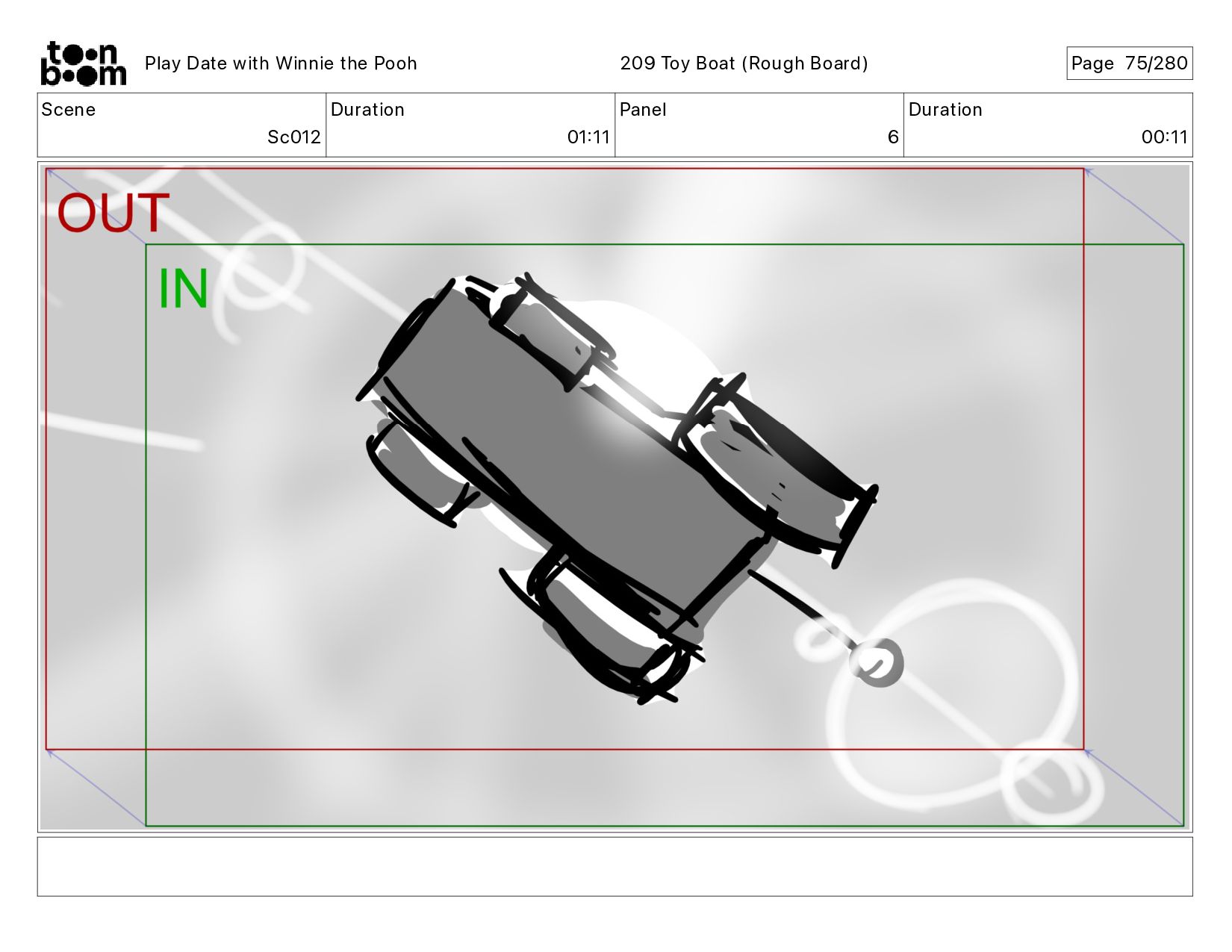Click the empty notes box below the panel
1232x952 pixels.
click(615, 866)
